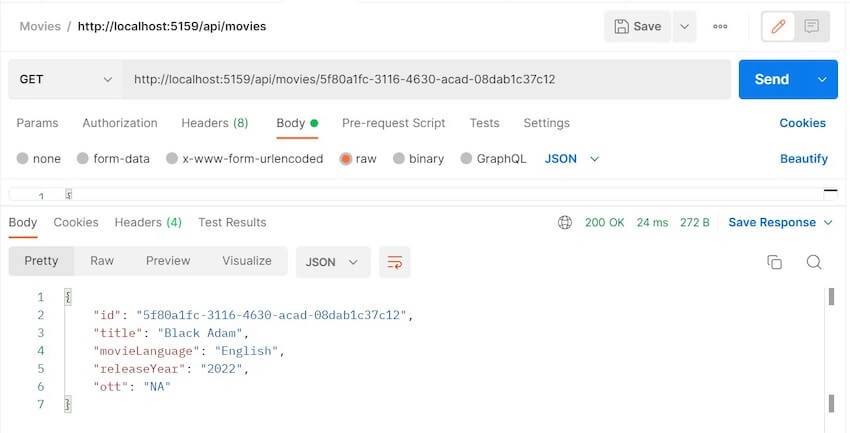The height and width of the screenshot is (433, 850).
Task: Select the Pretty response view
Action: pyautogui.click(x=41, y=261)
